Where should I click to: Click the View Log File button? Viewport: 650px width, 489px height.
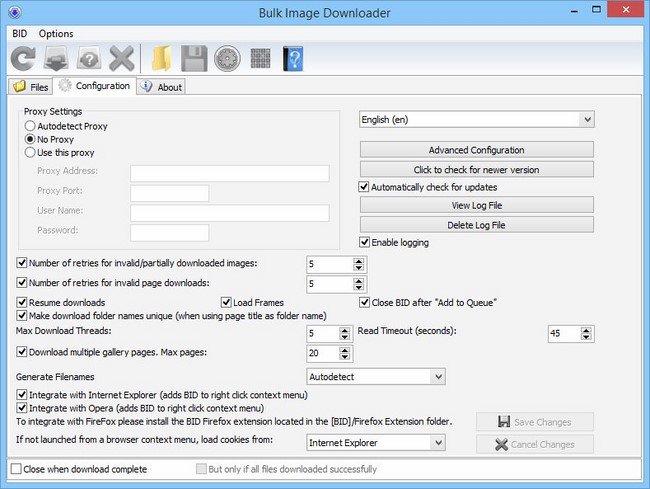tap(477, 205)
